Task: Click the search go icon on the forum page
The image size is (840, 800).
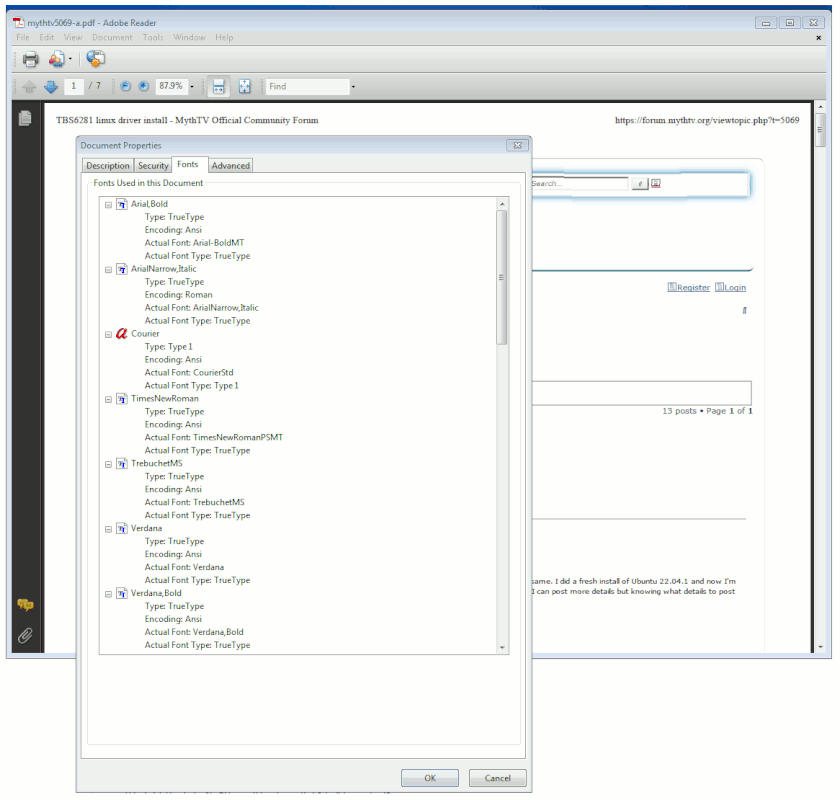Action: point(640,184)
